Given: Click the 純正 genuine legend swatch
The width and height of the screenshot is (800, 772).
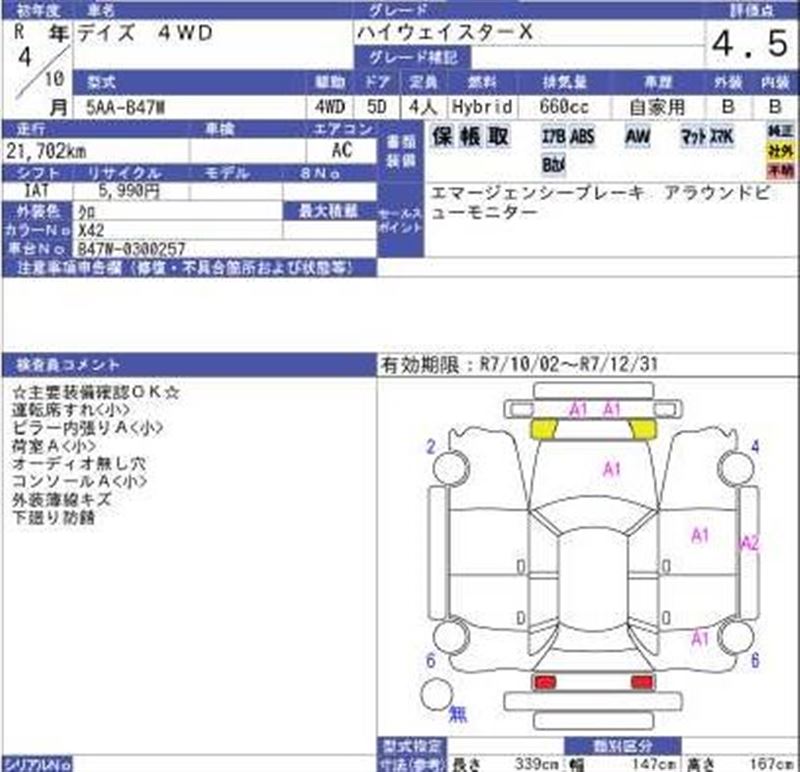Looking at the screenshot, I should tap(781, 131).
